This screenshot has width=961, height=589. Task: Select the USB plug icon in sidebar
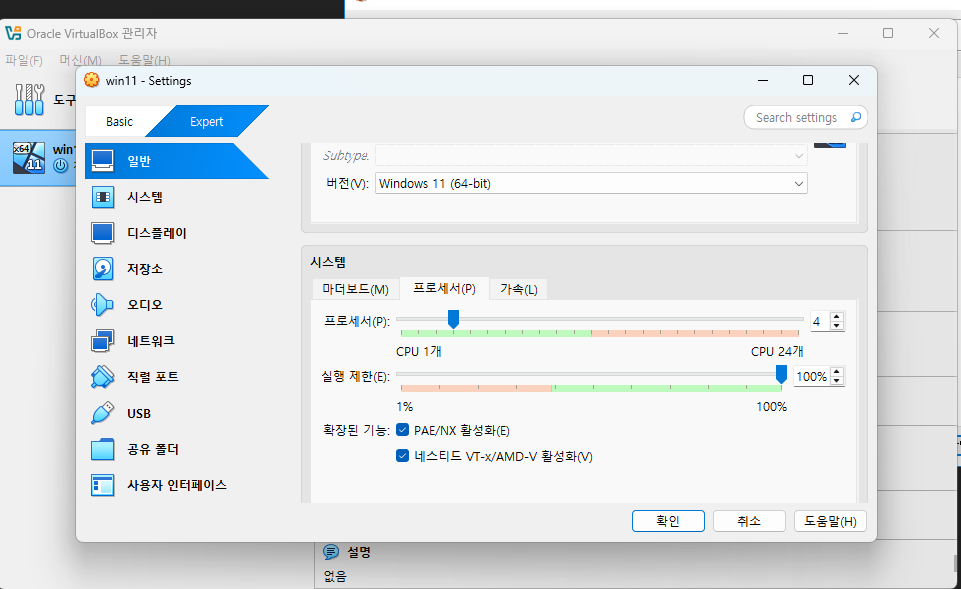click(102, 413)
